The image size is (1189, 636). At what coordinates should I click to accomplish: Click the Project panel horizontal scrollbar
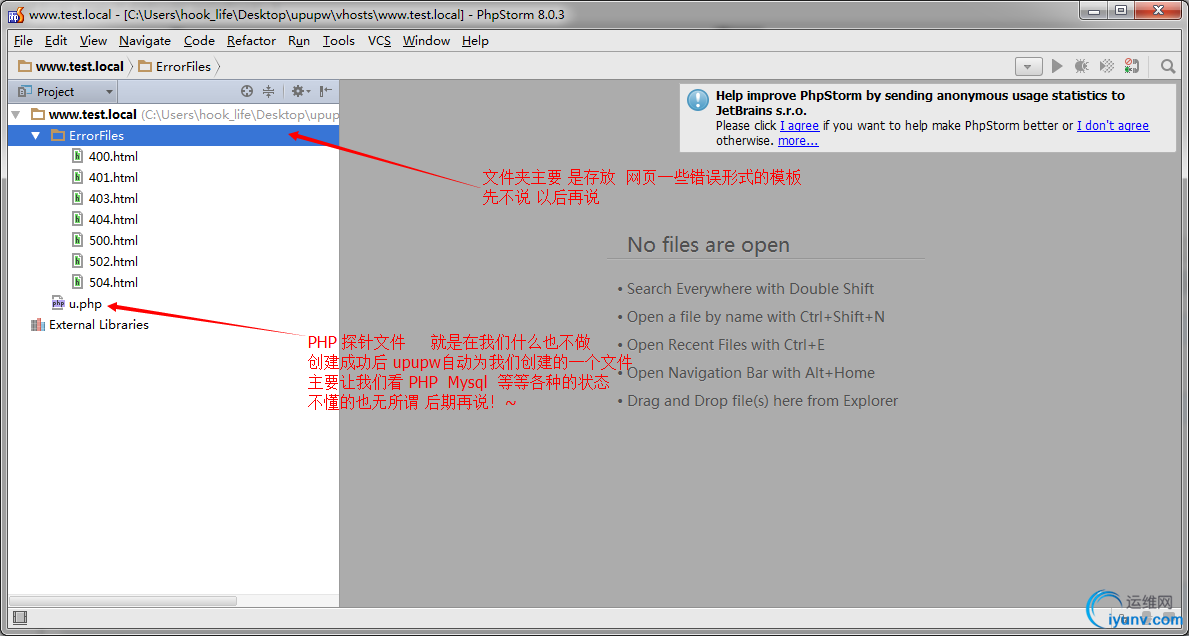coord(123,600)
